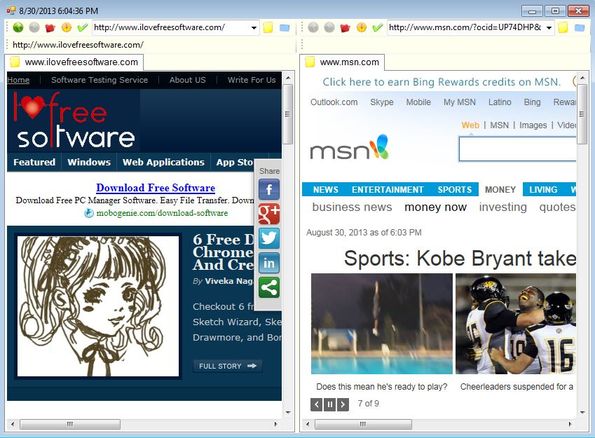Click the business news sub-link
Viewport: 595px width, 438px height.
point(352,207)
